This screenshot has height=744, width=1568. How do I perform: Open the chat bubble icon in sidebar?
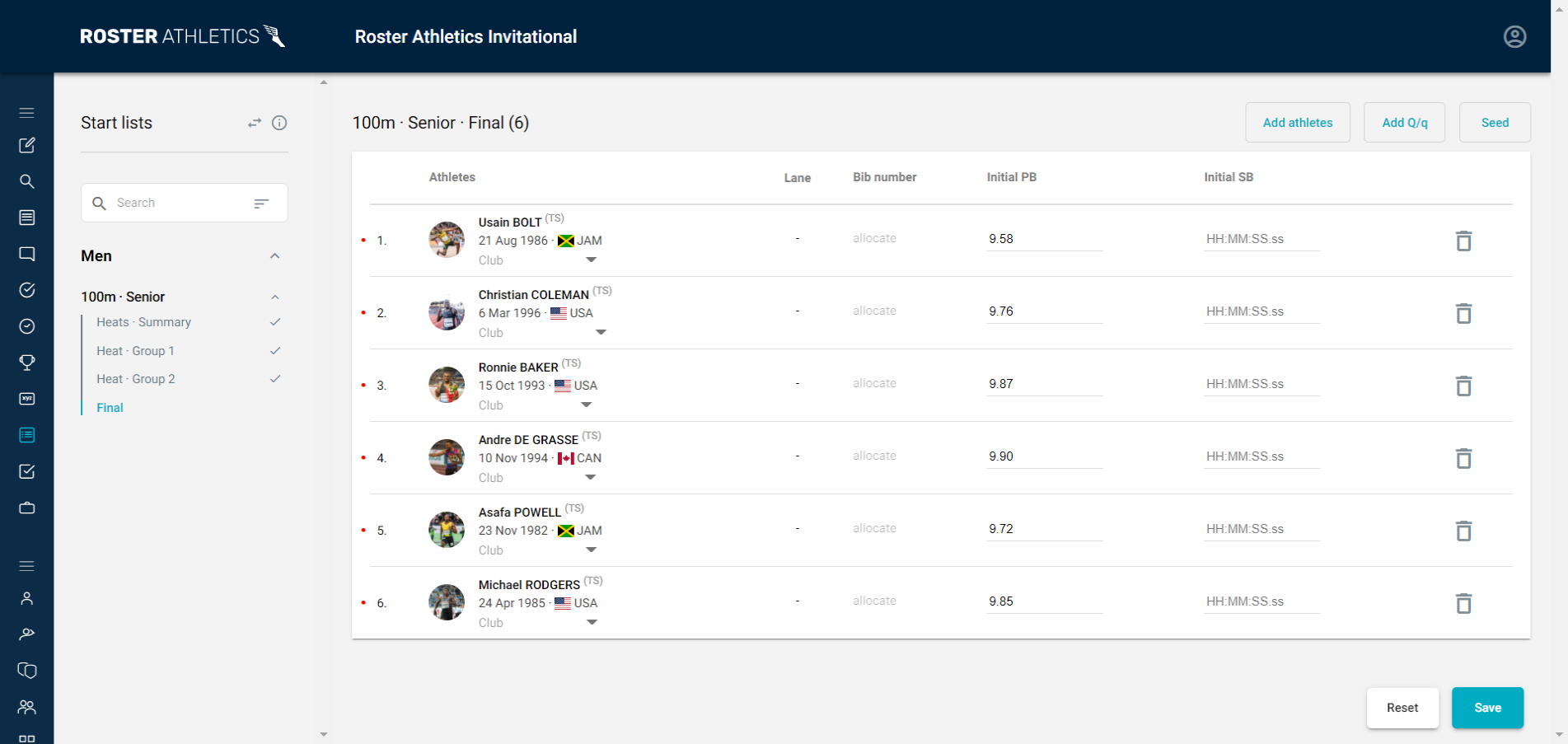(x=27, y=254)
